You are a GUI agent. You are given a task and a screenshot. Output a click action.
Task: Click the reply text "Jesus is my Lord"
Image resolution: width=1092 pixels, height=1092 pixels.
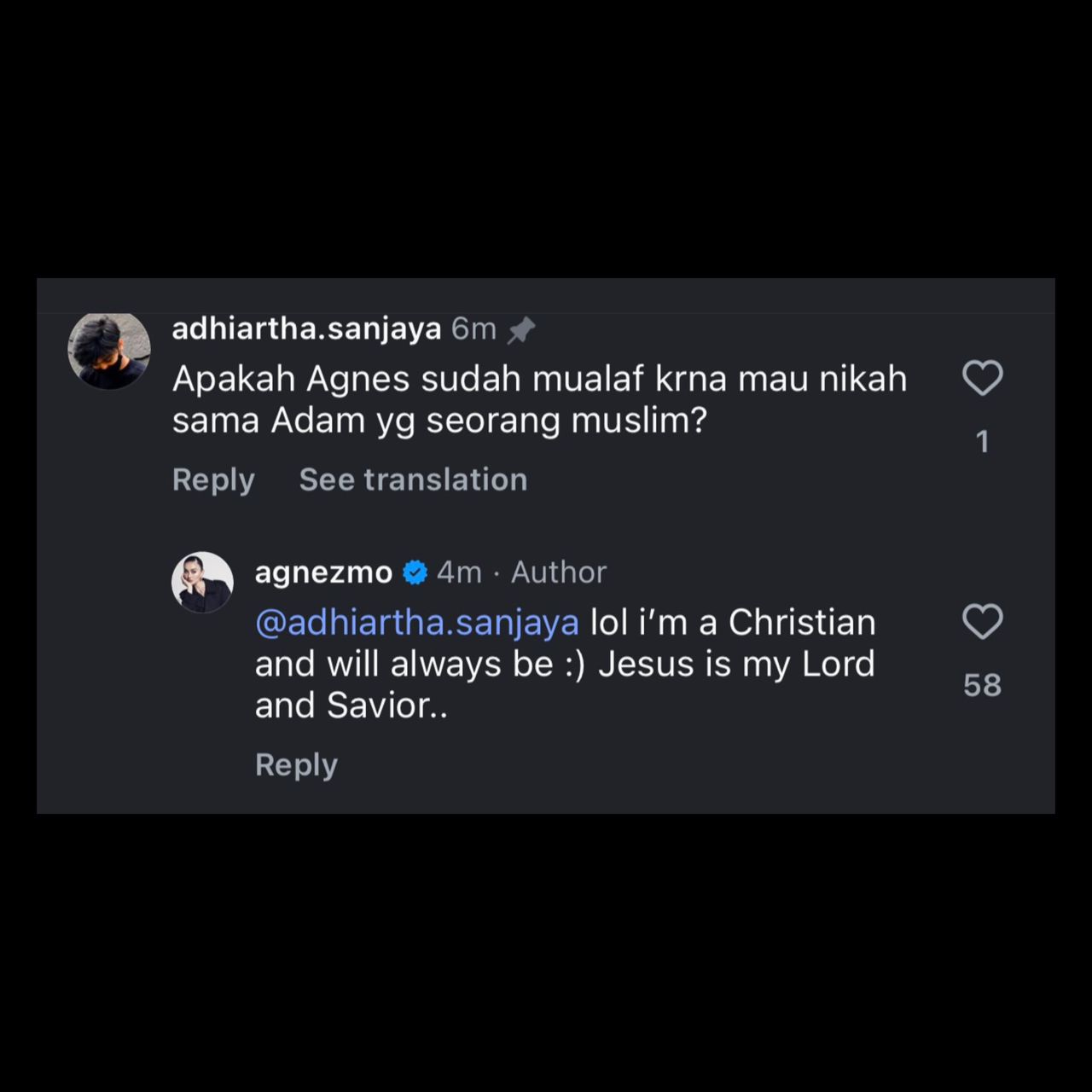(736, 664)
